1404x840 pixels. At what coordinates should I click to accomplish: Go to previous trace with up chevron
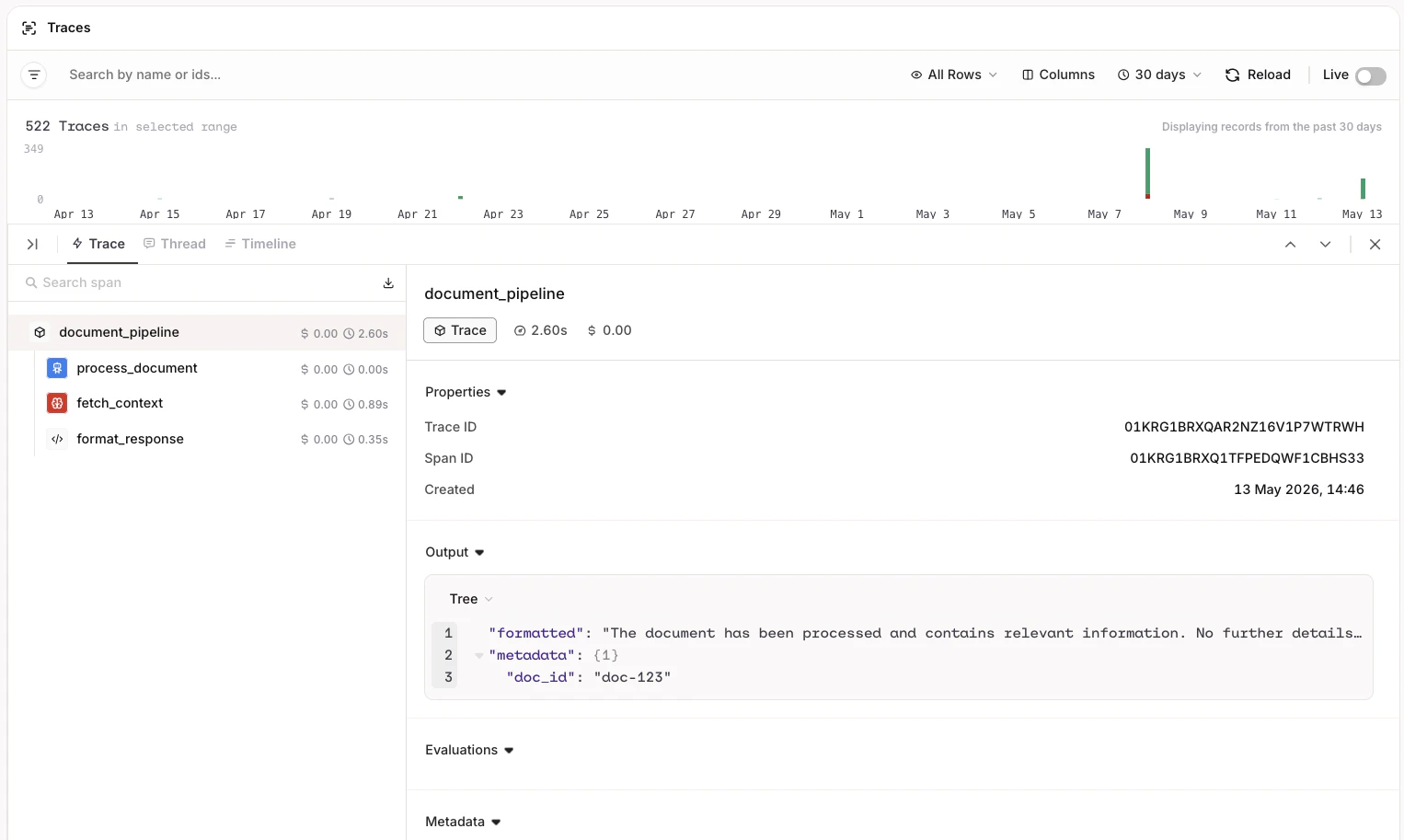(1290, 244)
